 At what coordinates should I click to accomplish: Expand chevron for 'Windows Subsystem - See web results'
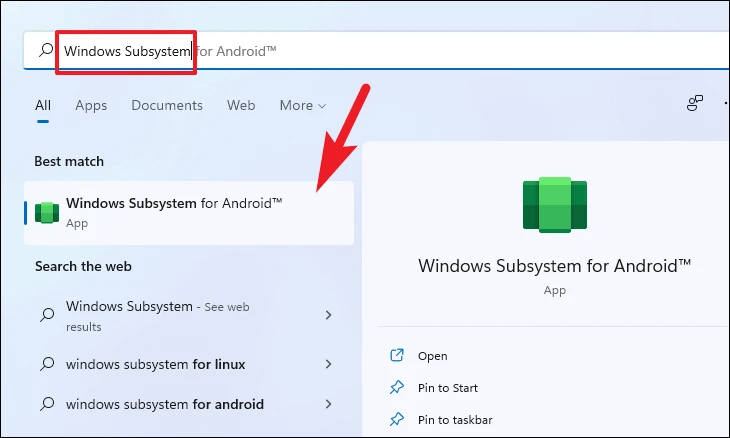tap(328, 315)
